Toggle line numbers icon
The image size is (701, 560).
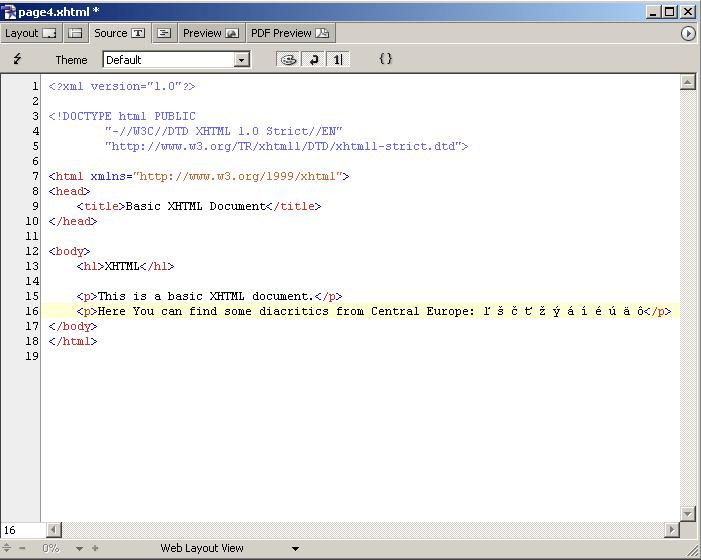click(338, 59)
